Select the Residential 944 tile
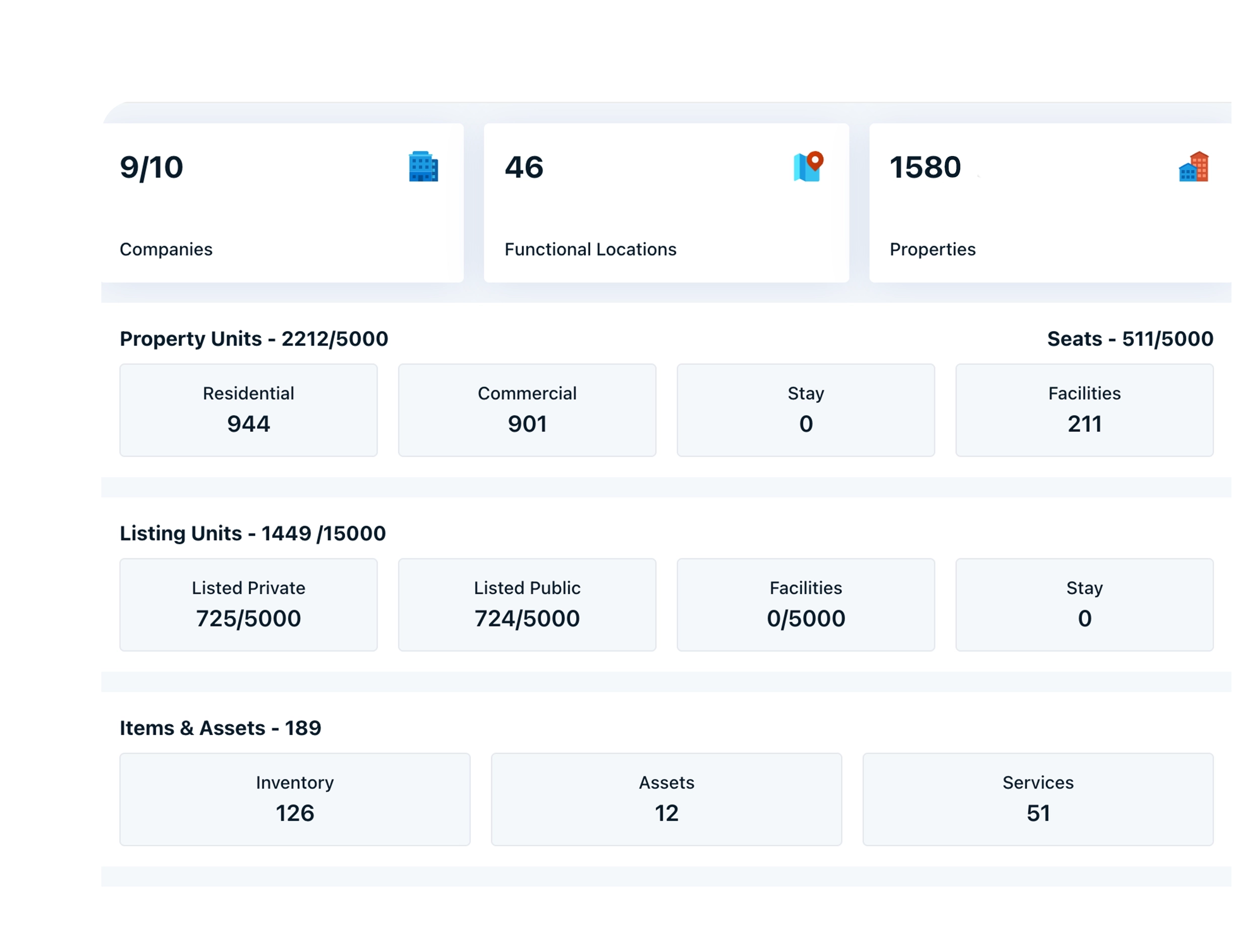This screenshot has height=952, width=1234. coord(249,410)
